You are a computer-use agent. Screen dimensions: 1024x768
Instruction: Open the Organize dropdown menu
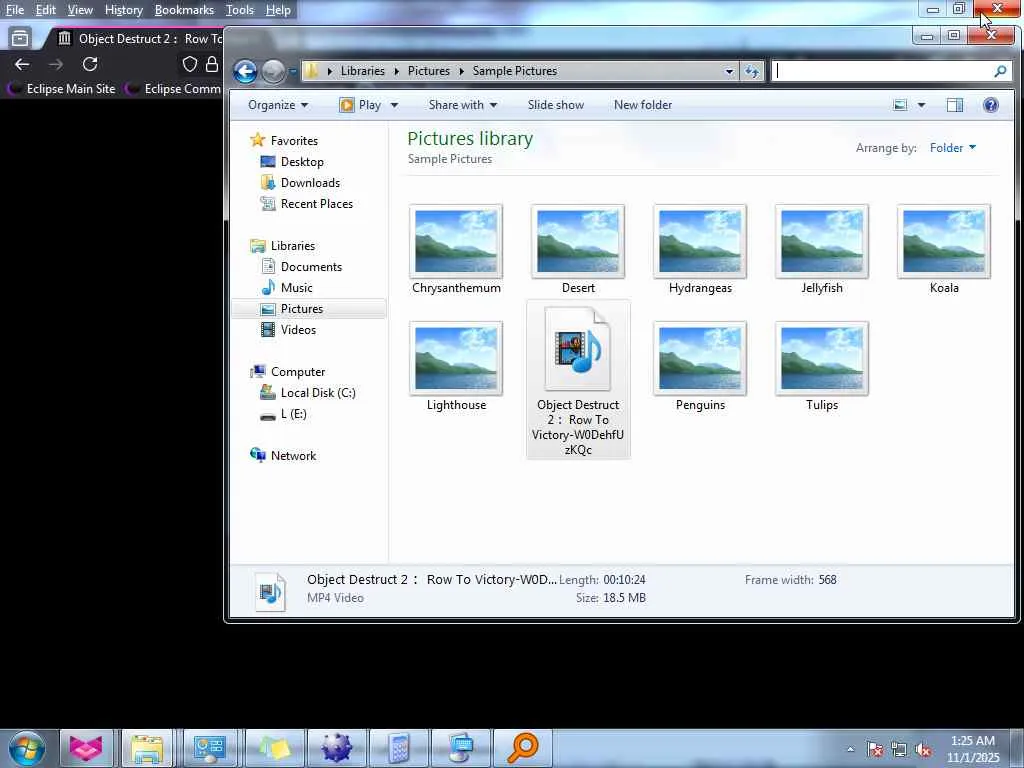278,105
